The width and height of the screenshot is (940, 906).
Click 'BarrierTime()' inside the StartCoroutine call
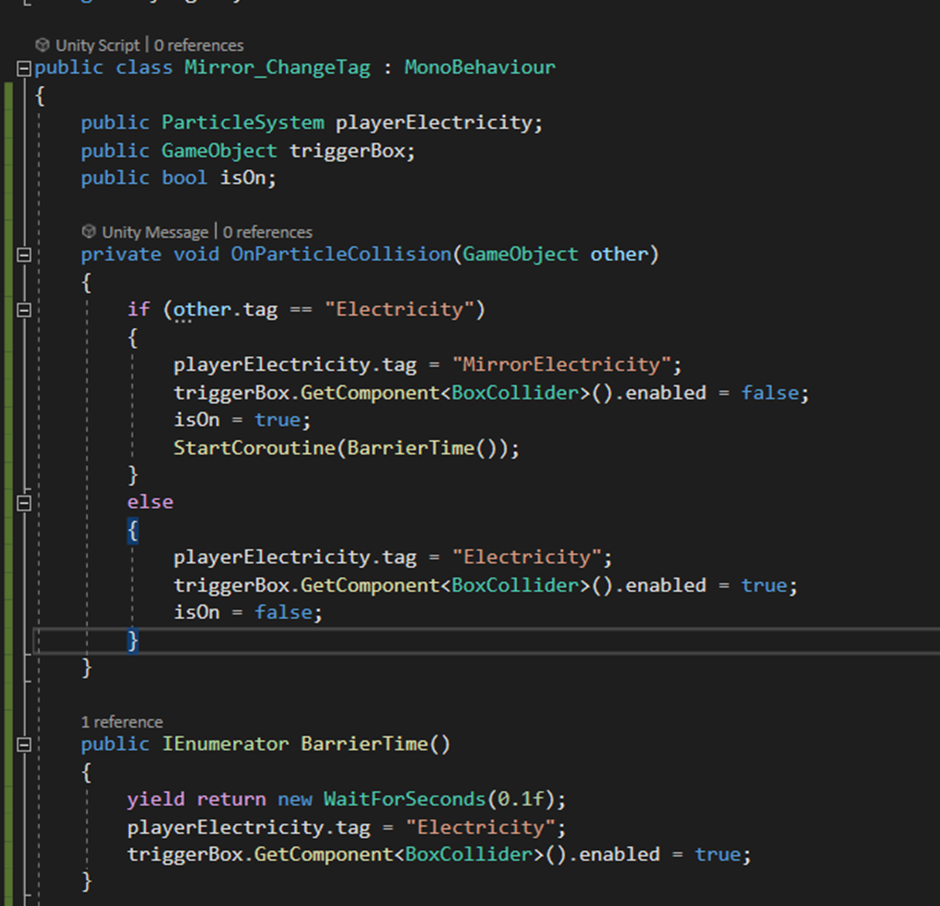(422, 448)
